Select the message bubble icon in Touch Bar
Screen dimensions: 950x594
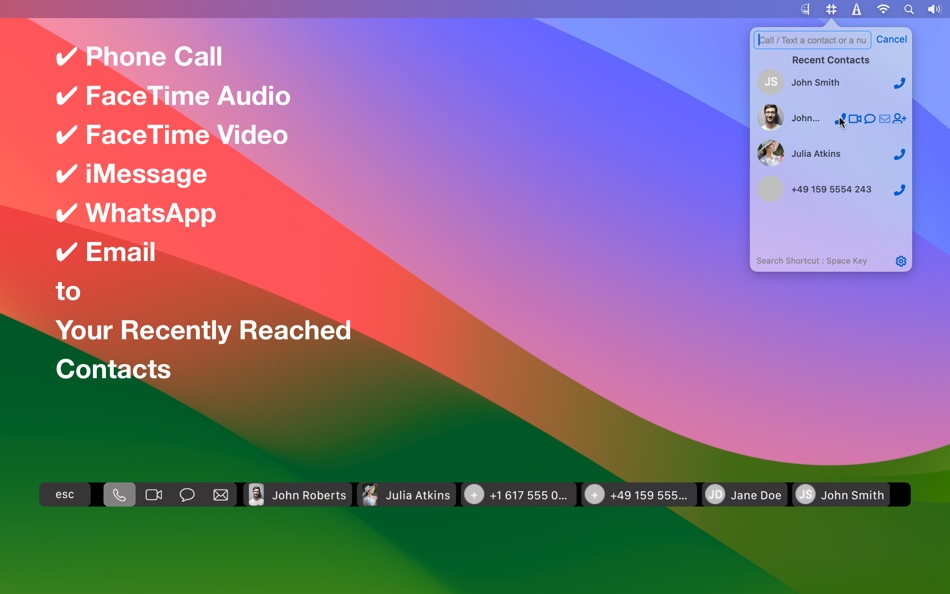pyautogui.click(x=187, y=495)
